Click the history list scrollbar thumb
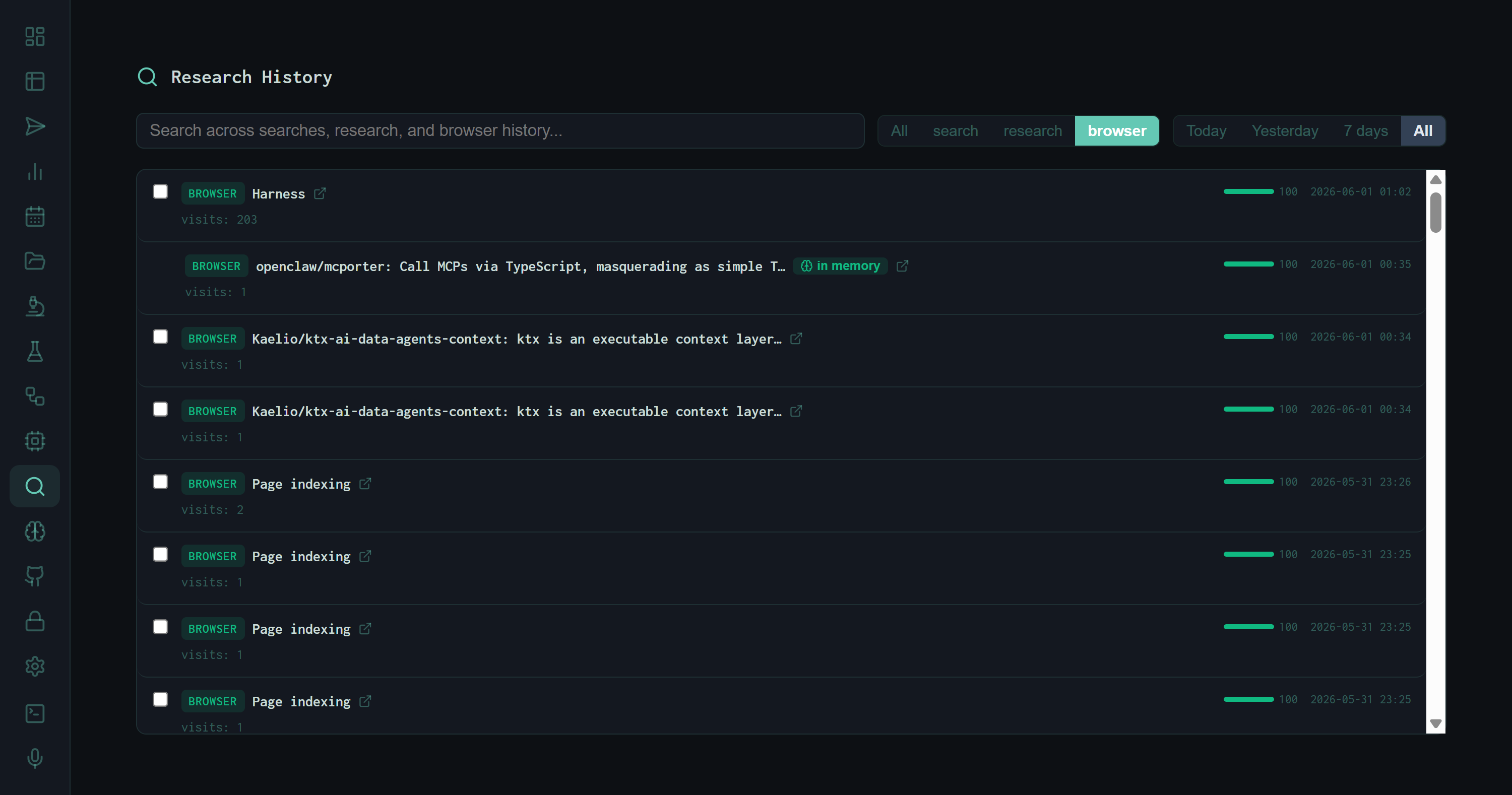This screenshot has height=795, width=1512. [x=1436, y=213]
